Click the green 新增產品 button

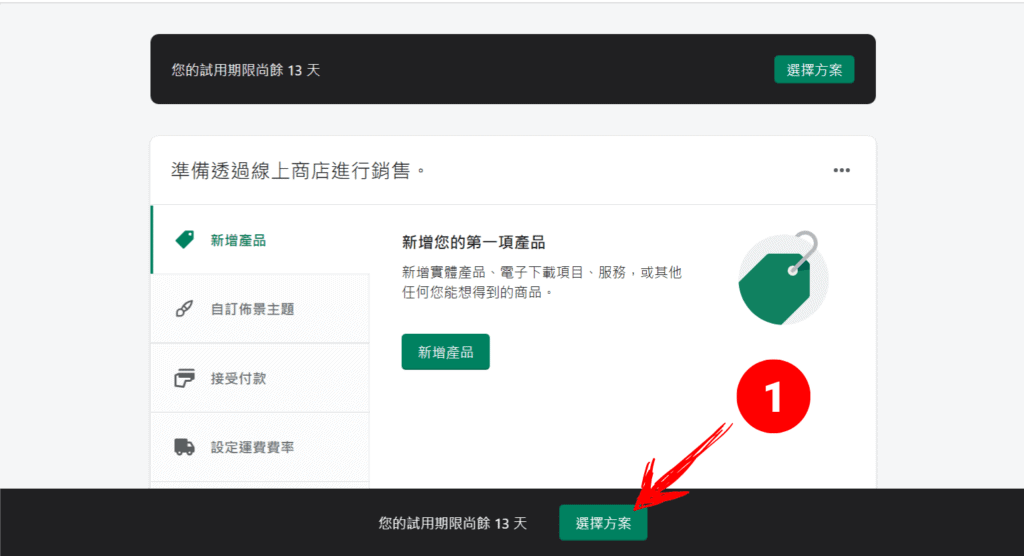pos(445,352)
